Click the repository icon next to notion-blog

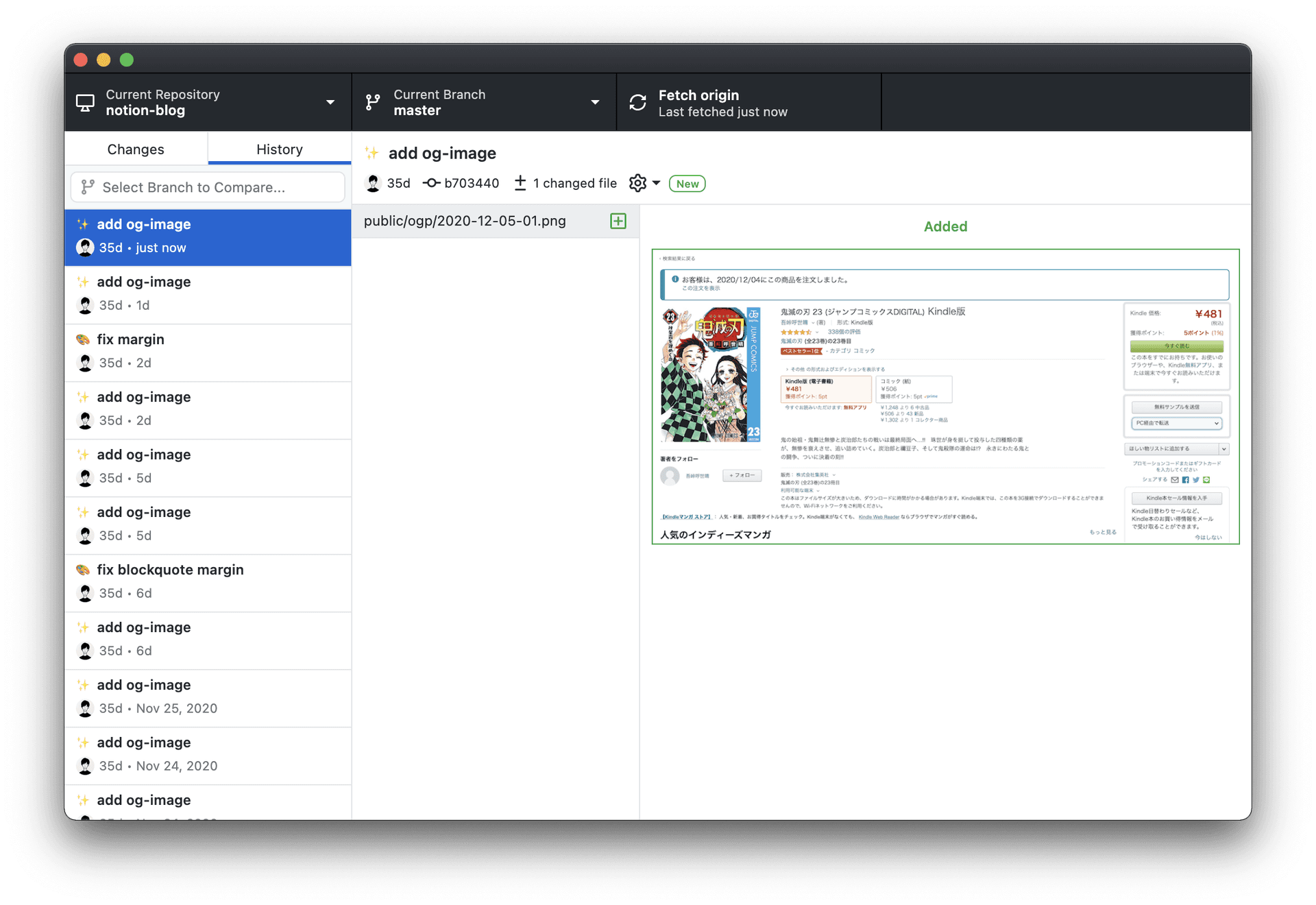coord(86,103)
